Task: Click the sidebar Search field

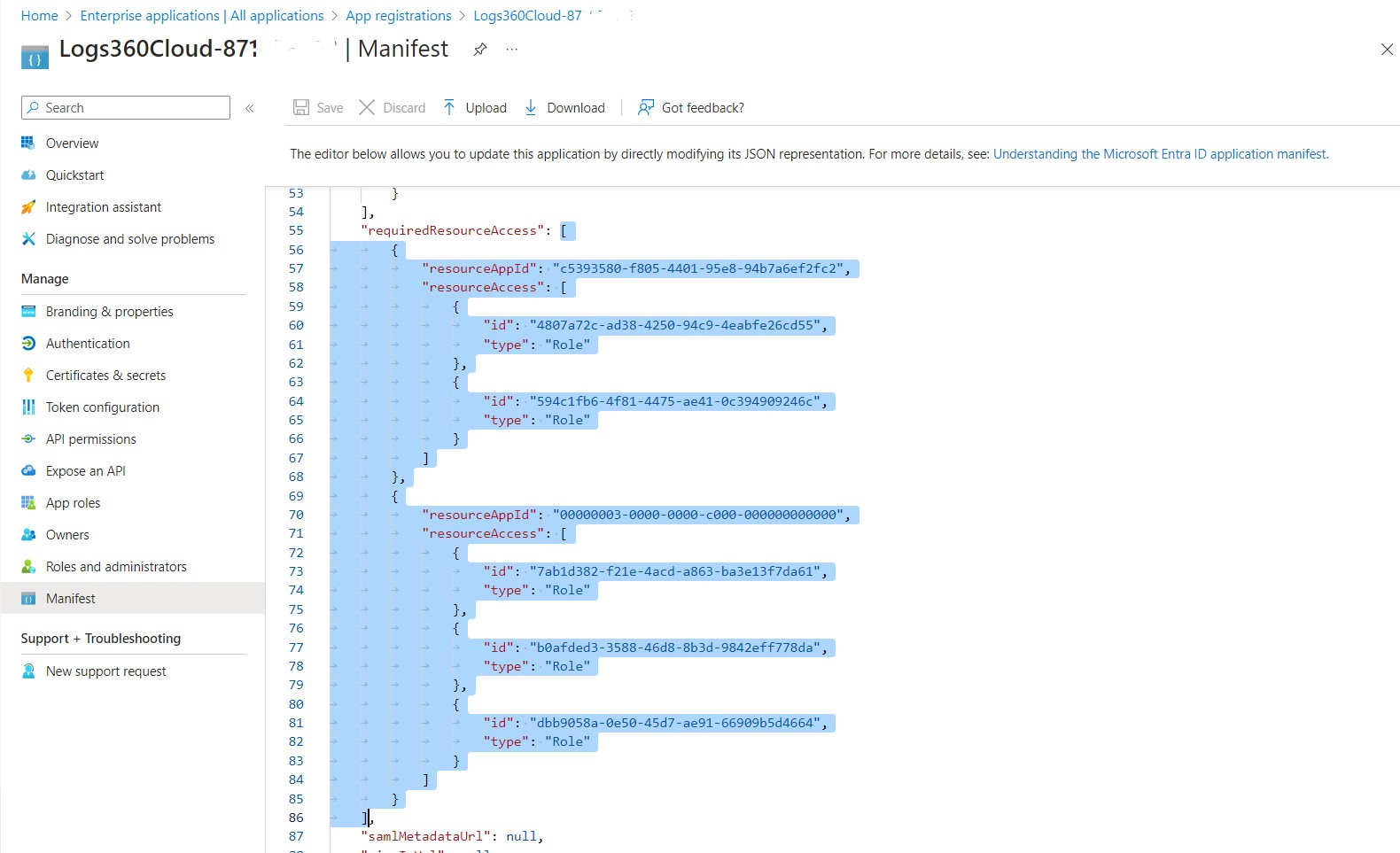Action: tap(124, 107)
